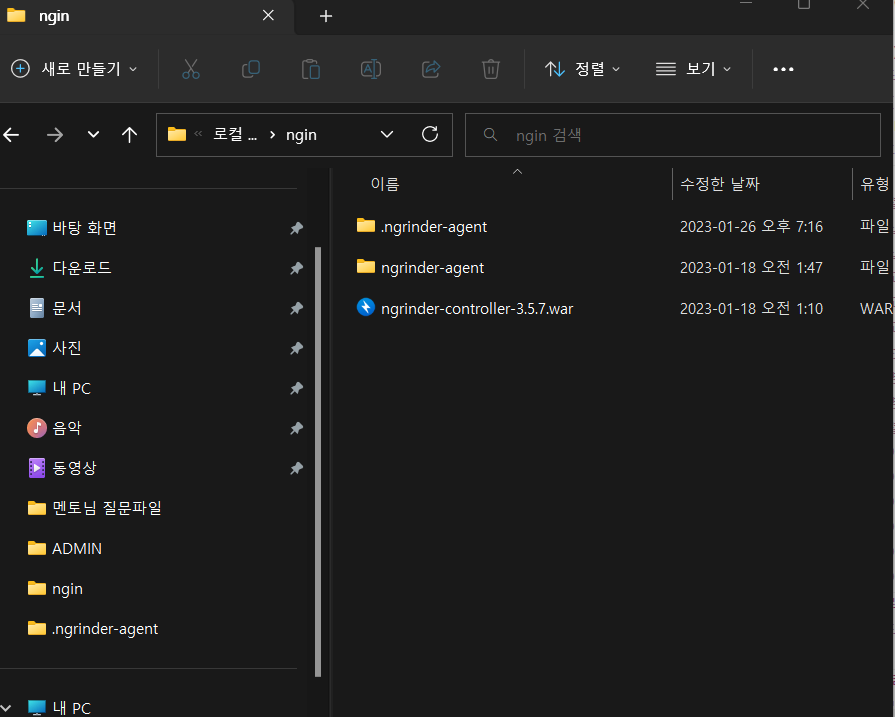
Task: Click the Cut (scissors) toolbar icon
Action: [x=191, y=69]
